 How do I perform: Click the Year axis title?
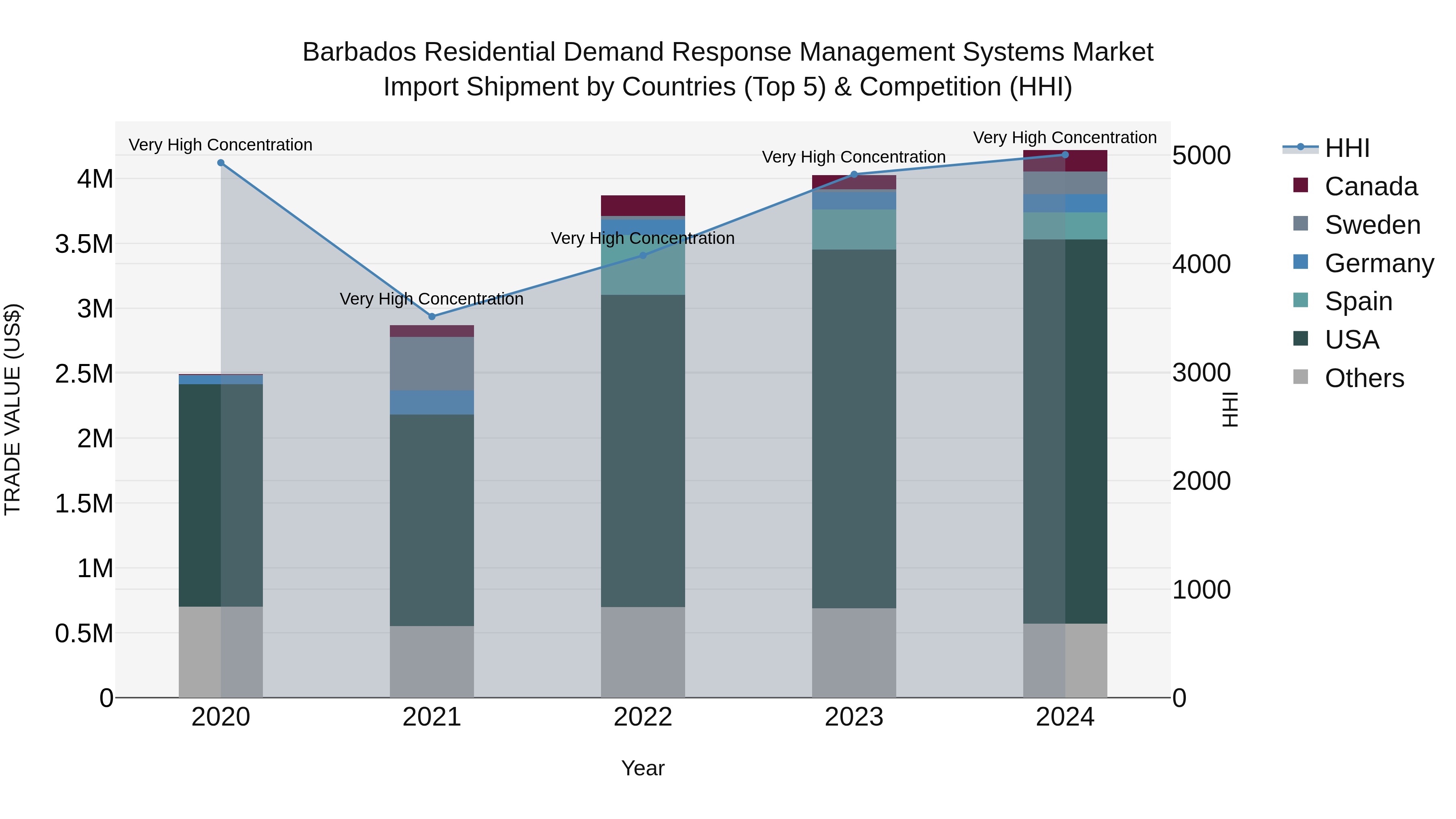[643, 769]
